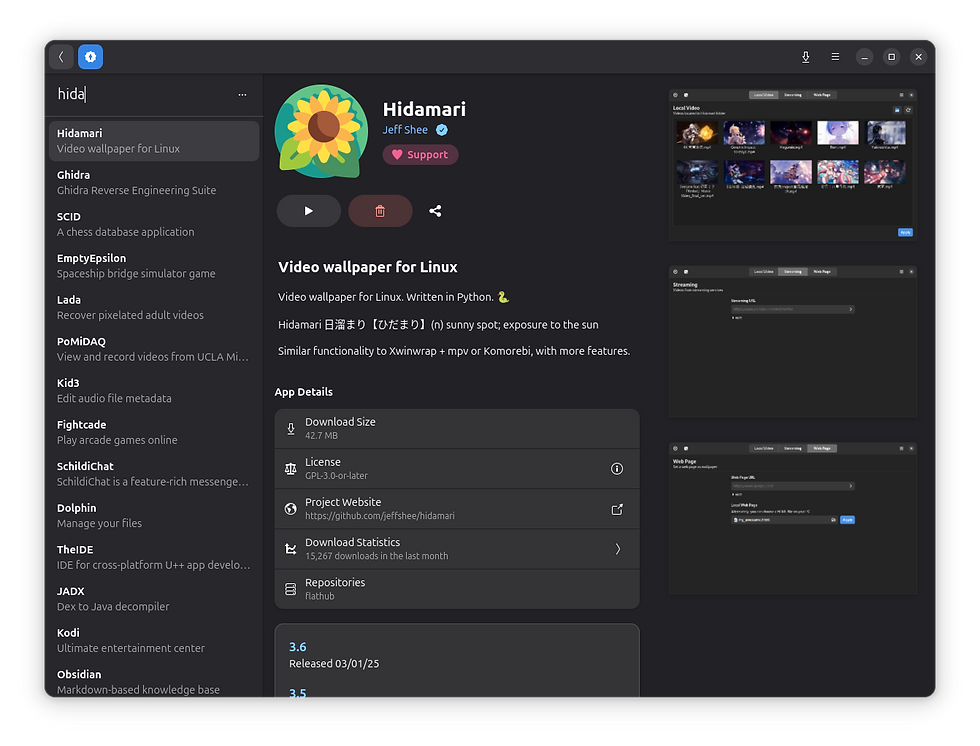The height and width of the screenshot is (746, 980).
Task: Click the Hidamari sunflower app icon
Action: [x=322, y=132]
